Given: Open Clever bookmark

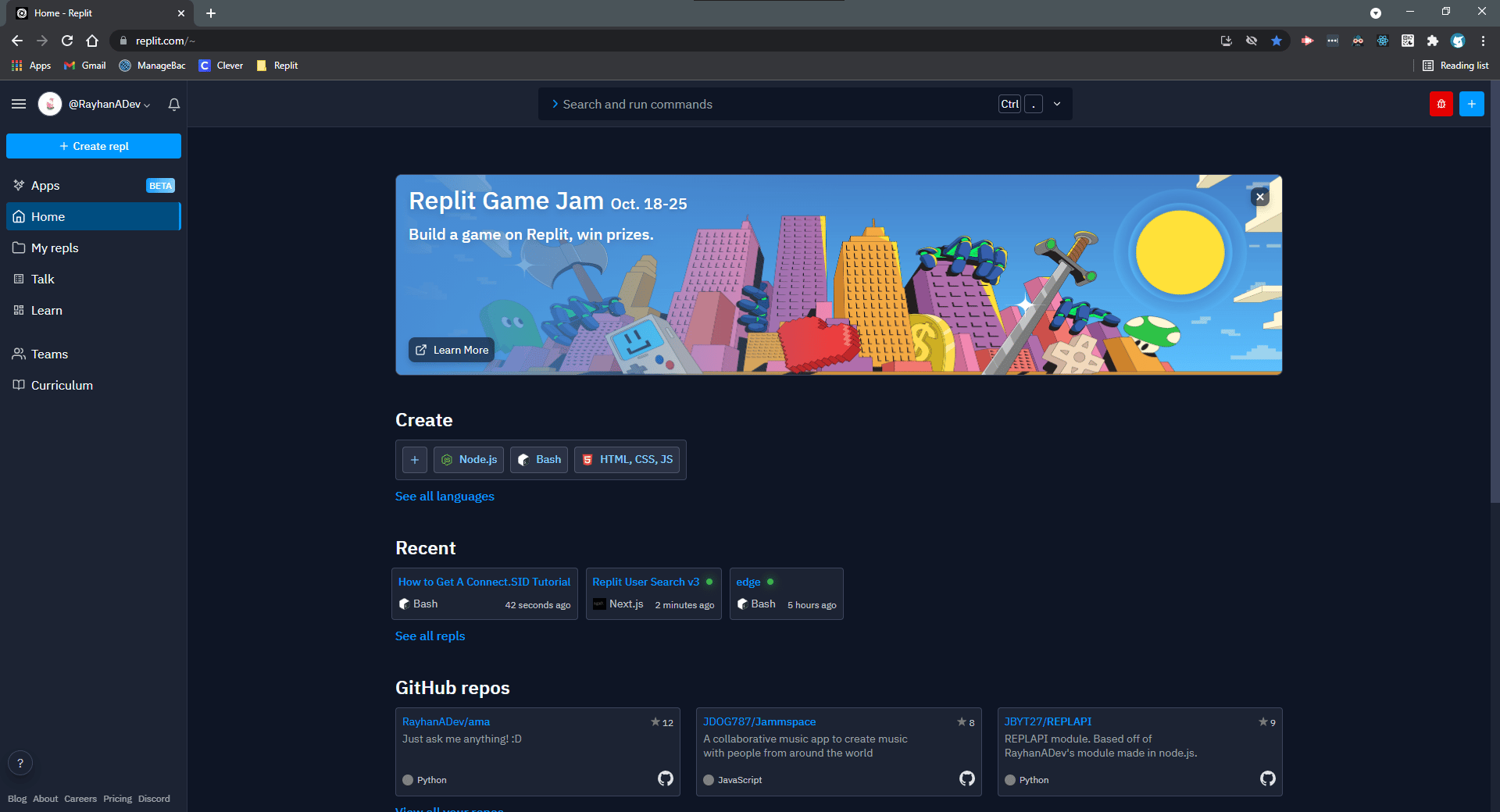Looking at the screenshot, I should pos(221,66).
